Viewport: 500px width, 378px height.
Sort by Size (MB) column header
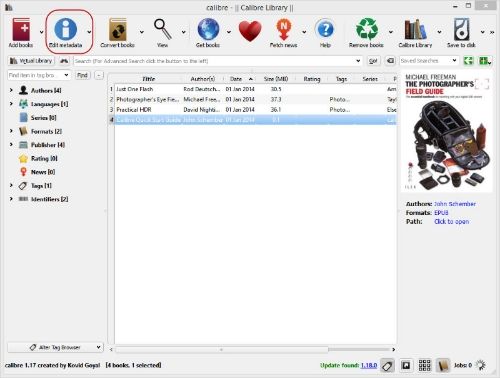tap(276, 79)
